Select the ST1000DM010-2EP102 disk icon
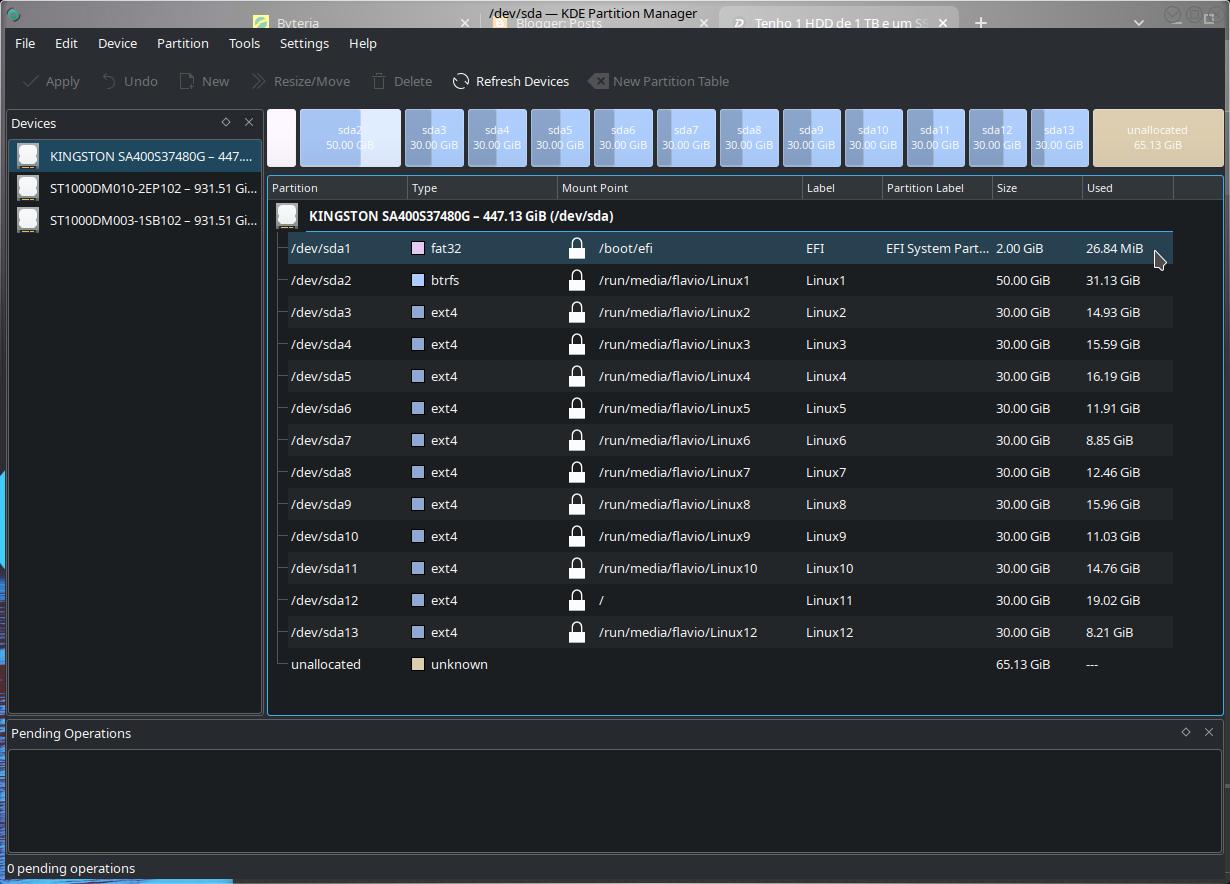1230x884 pixels. (28, 188)
